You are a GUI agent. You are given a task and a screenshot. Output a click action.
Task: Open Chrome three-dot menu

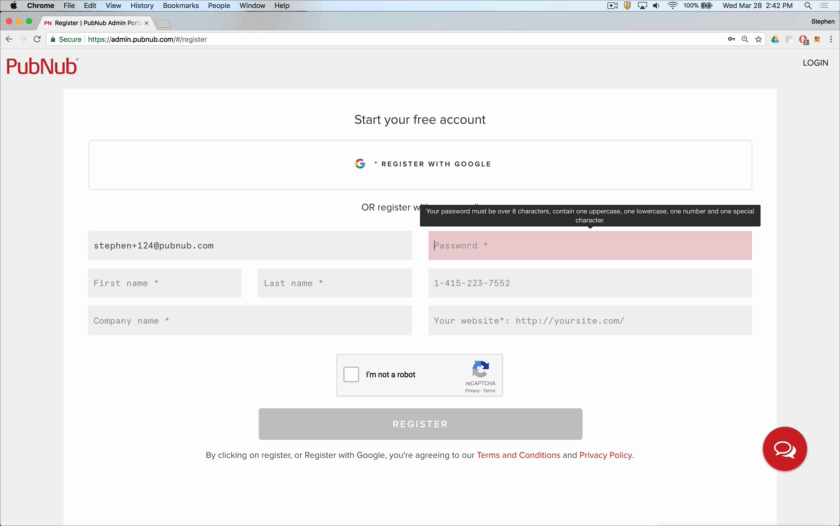831,39
